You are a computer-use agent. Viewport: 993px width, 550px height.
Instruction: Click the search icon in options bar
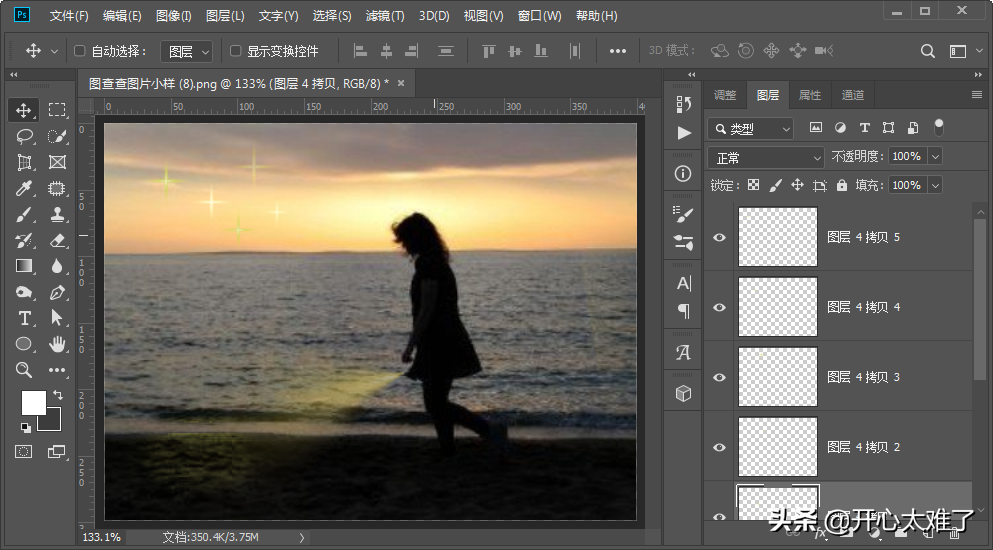tap(928, 51)
